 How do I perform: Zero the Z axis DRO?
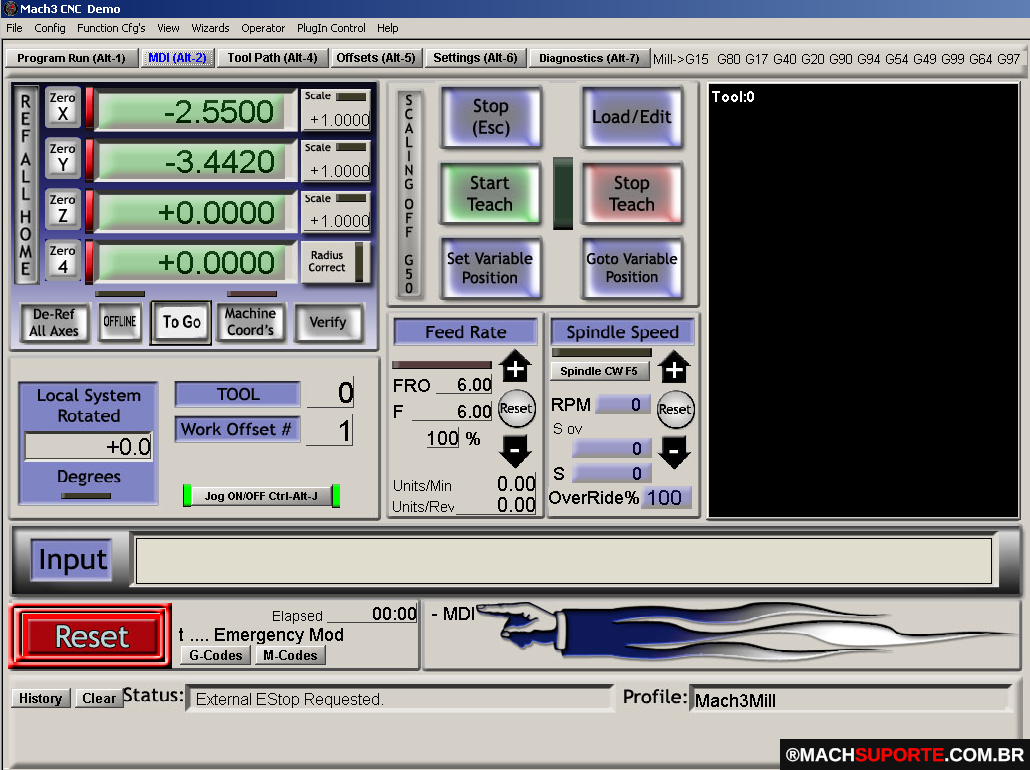62,208
